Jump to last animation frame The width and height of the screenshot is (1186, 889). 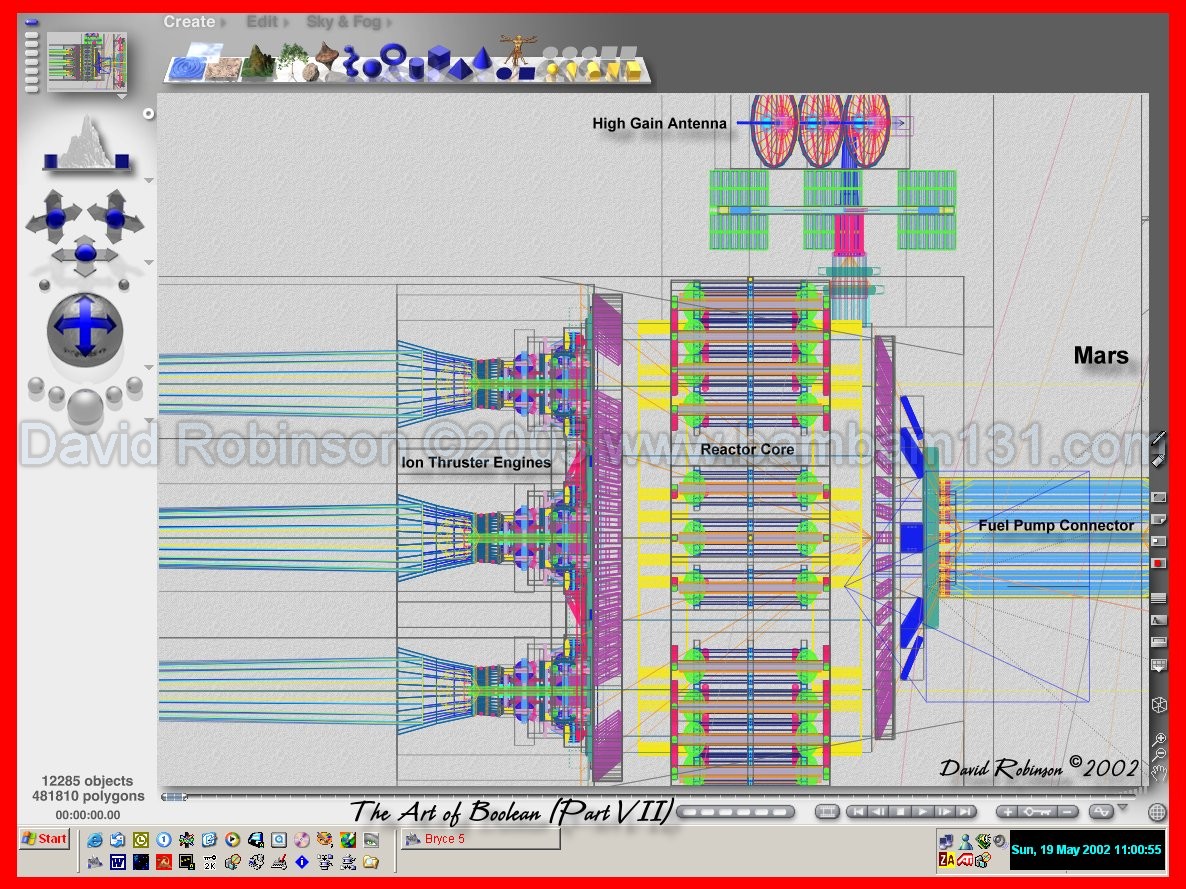[x=965, y=812]
